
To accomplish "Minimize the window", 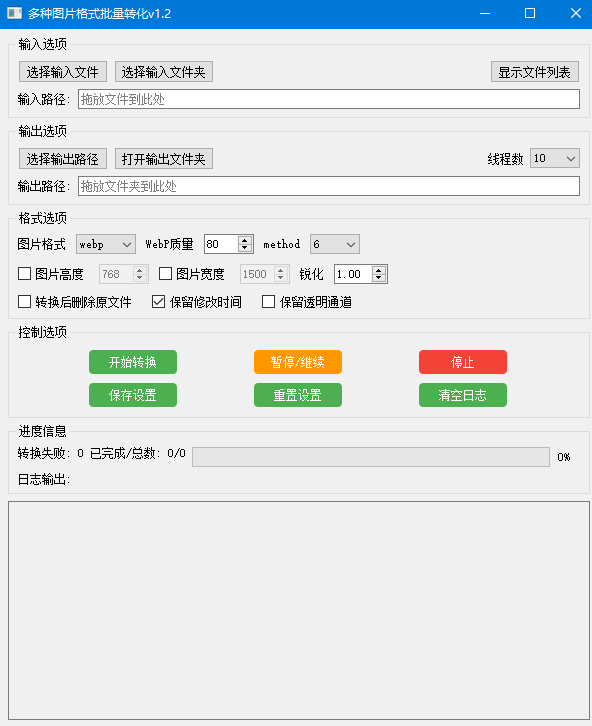I will pyautogui.click(x=485, y=13).
